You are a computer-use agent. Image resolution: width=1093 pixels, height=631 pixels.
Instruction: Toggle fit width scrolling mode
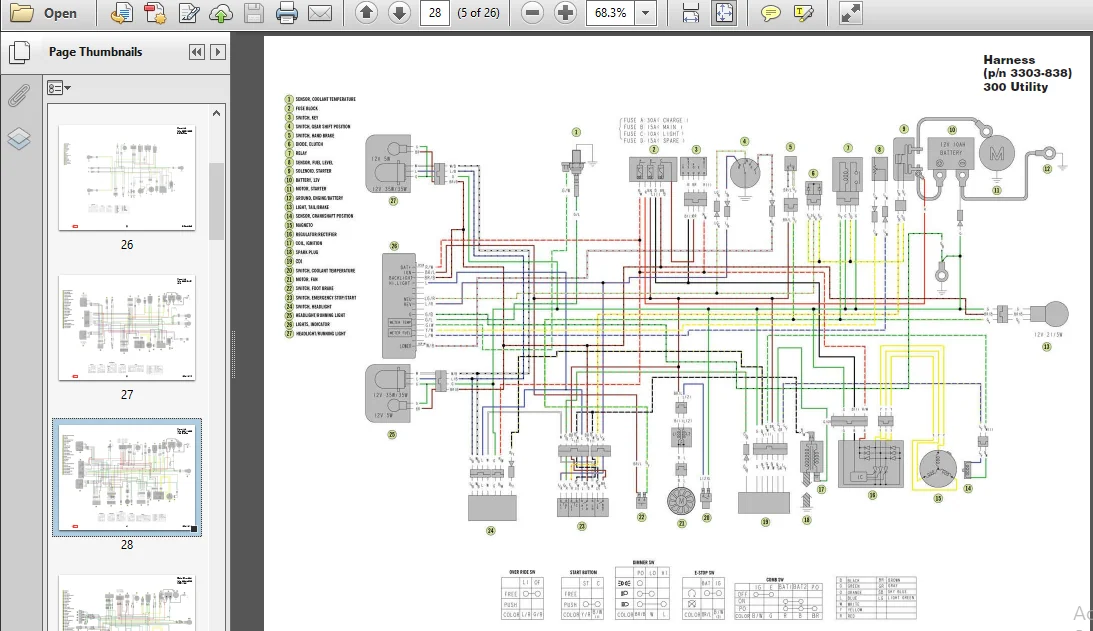691,13
